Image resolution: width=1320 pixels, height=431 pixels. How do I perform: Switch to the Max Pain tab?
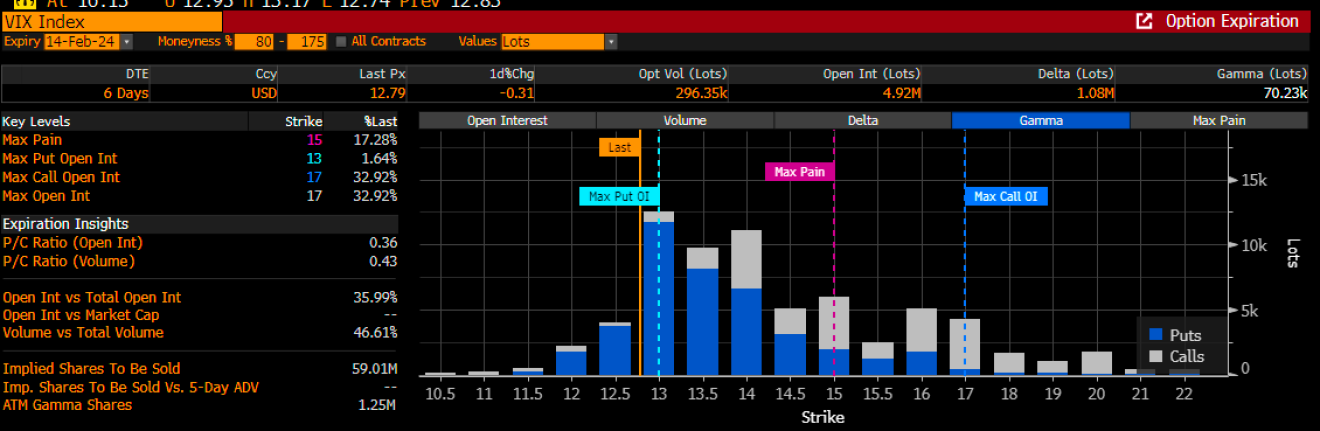coord(1219,120)
